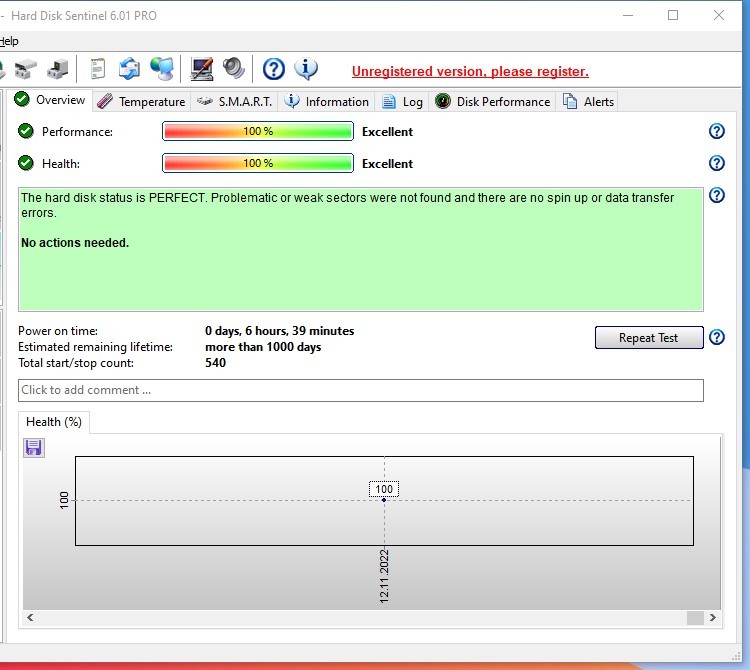
Task: Click the help icon on Health row
Action: [717, 163]
